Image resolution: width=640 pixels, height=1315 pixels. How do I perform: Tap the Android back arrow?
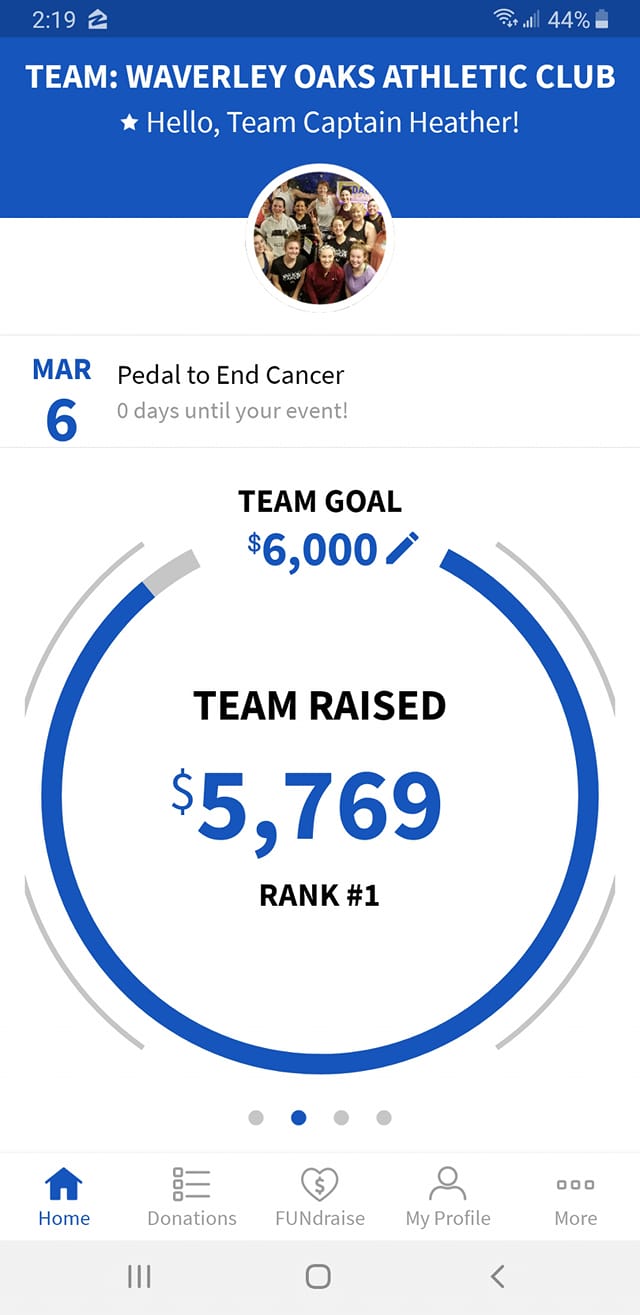tap(497, 1275)
